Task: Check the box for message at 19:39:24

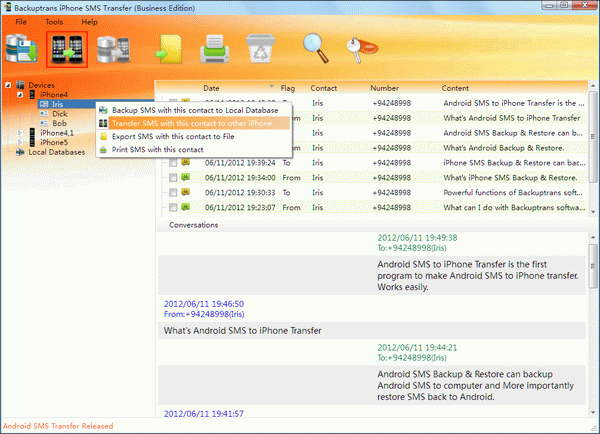Action: click(x=173, y=163)
